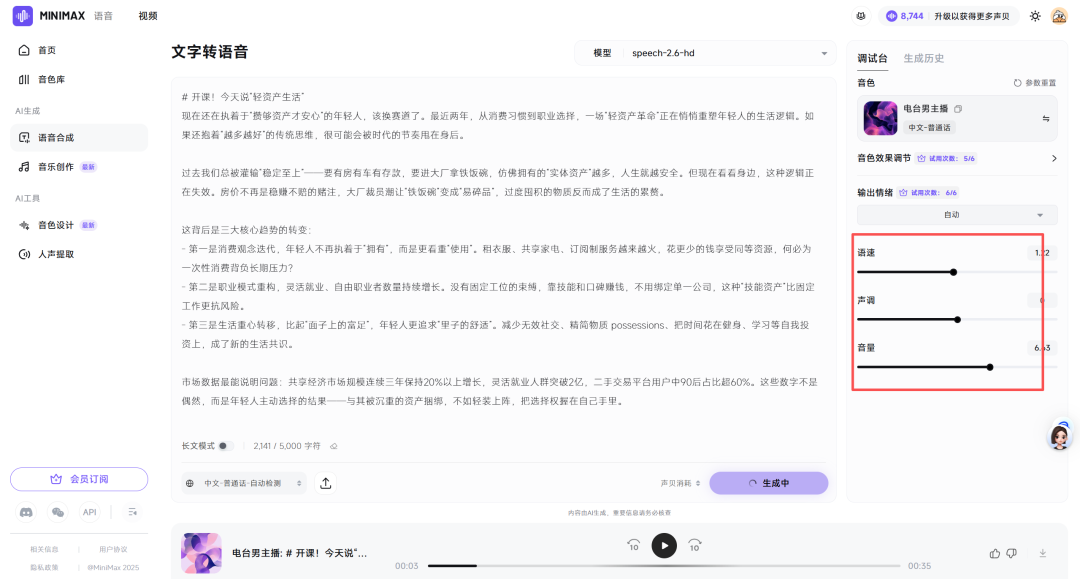
Task: Click the Discord icon
Action: coord(26,512)
